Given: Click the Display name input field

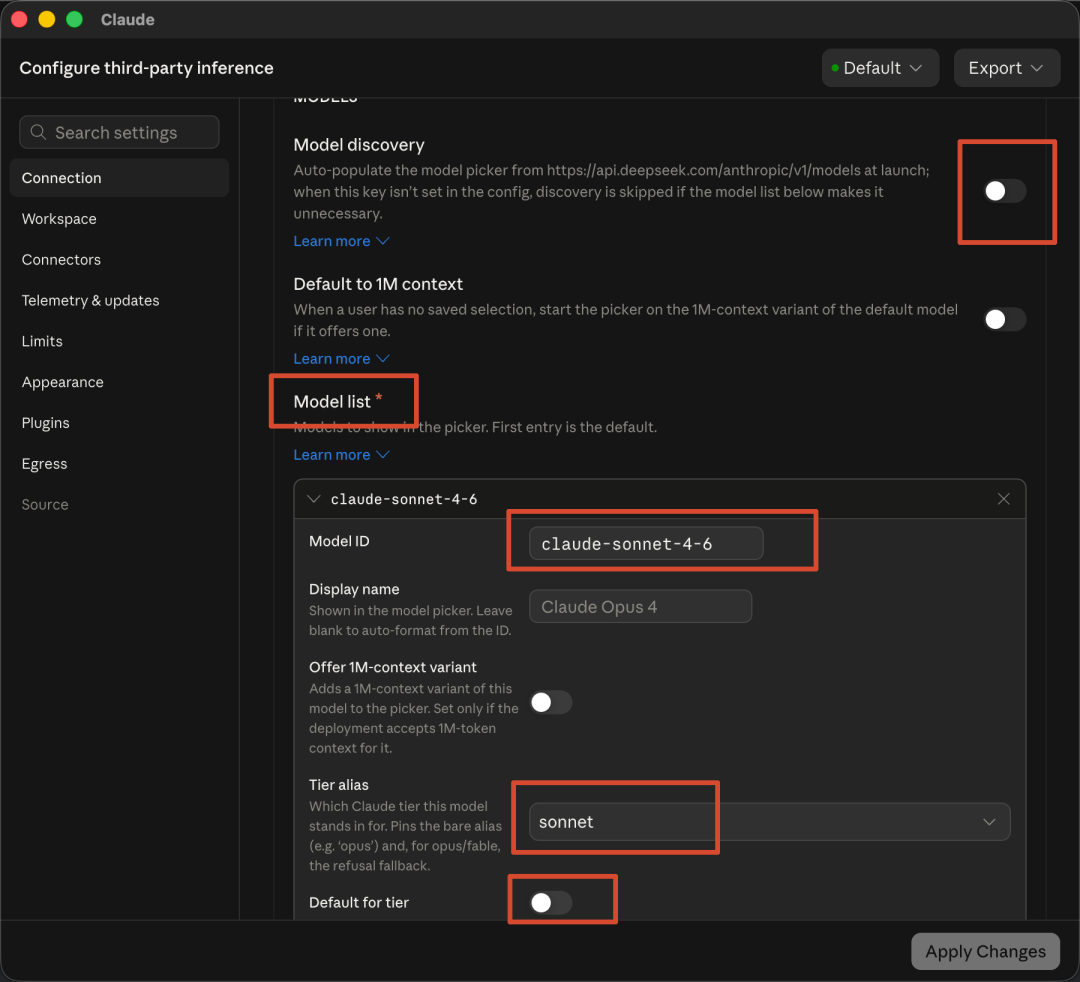Looking at the screenshot, I should (640, 606).
